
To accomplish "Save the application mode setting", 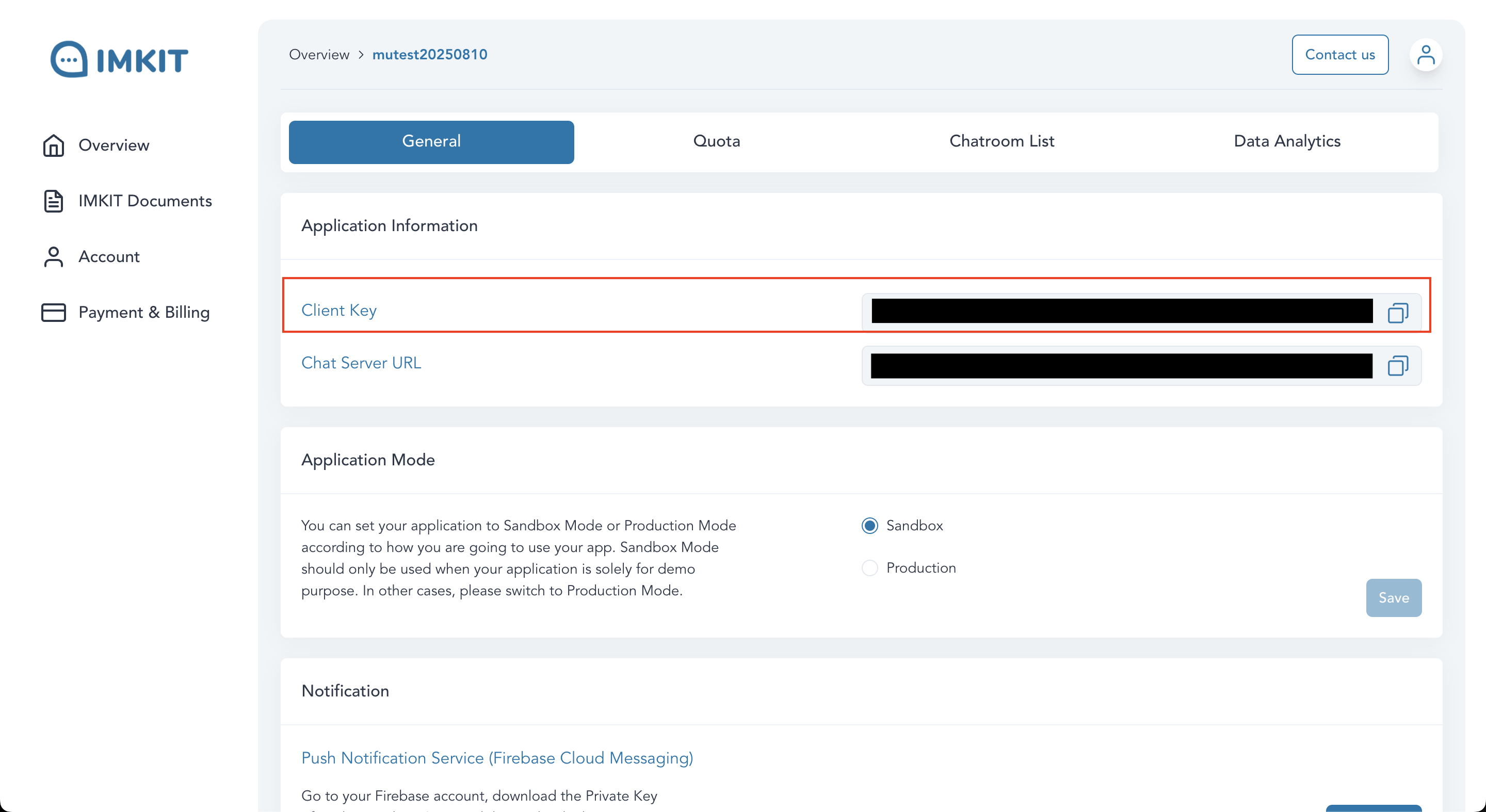I will pos(1393,597).
